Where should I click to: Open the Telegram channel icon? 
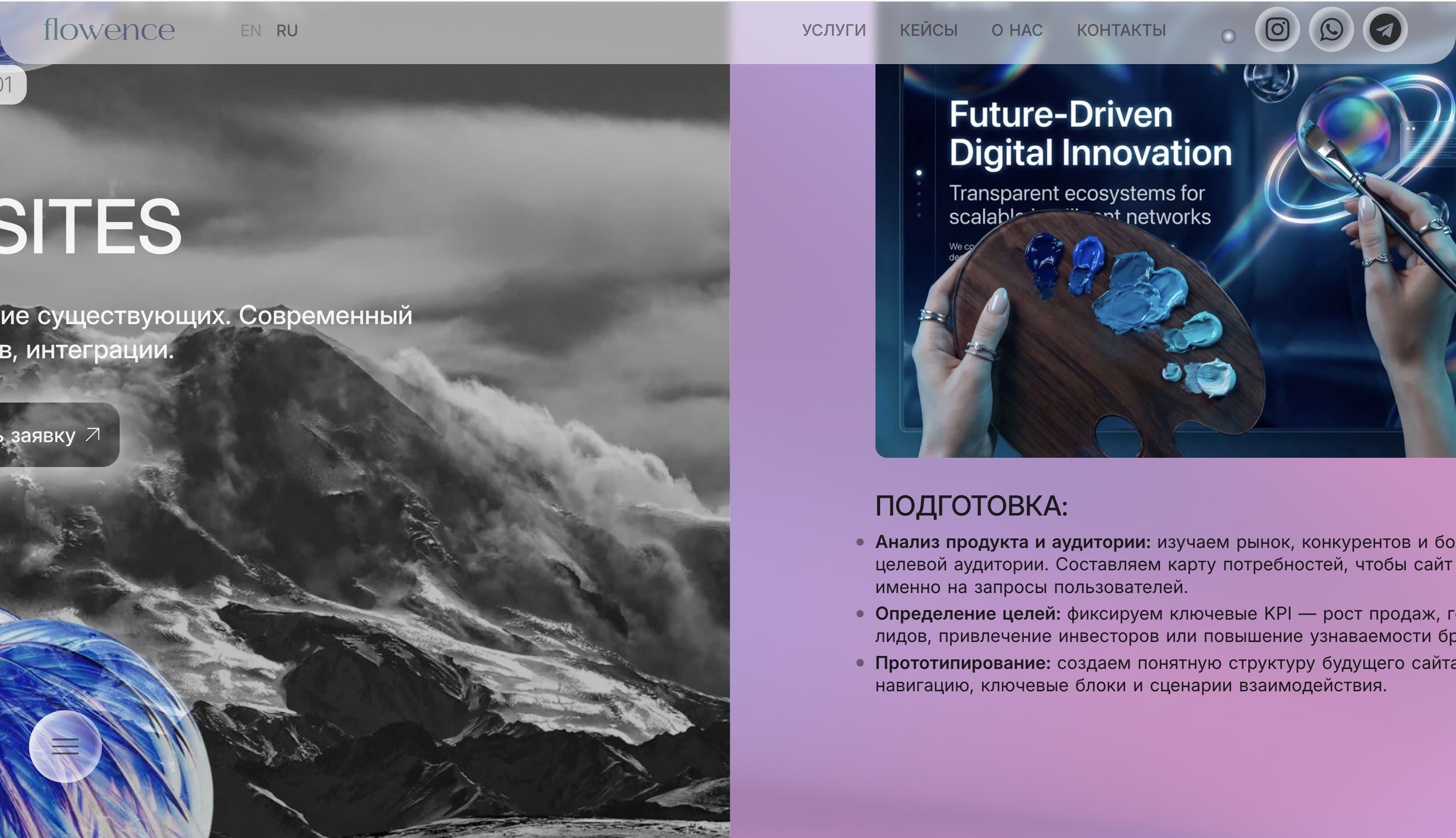(x=1385, y=30)
